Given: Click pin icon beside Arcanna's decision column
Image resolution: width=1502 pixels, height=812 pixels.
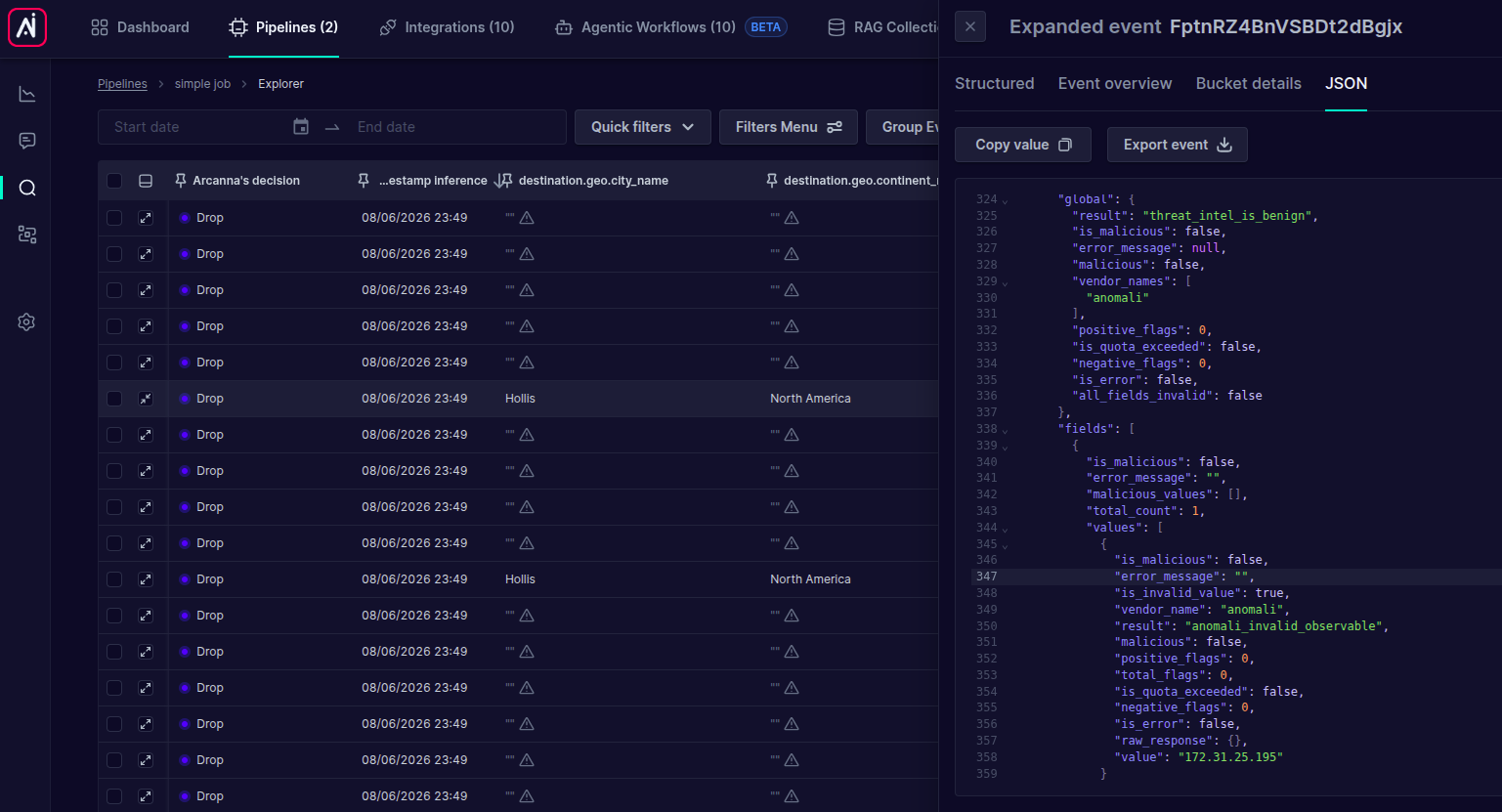Looking at the screenshot, I should (181, 181).
